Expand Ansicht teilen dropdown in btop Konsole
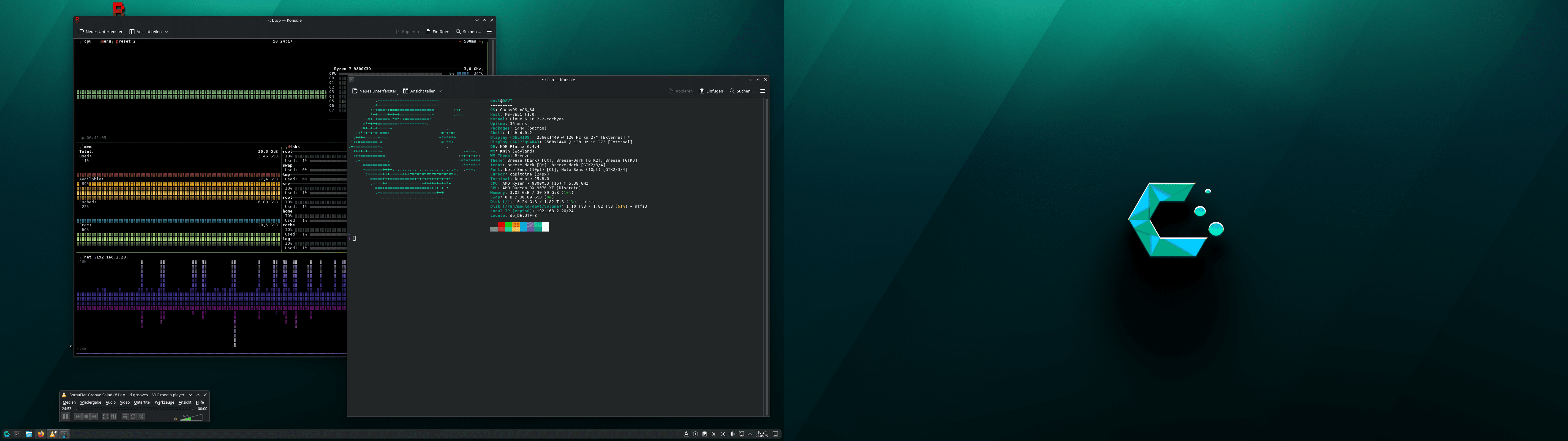1568x441 pixels. click(167, 32)
